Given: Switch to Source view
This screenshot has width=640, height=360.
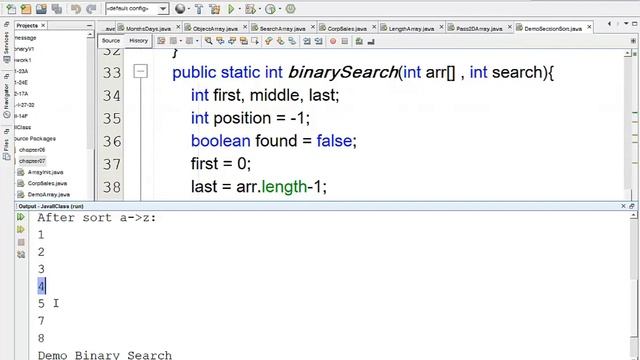Looking at the screenshot, I should [111, 41].
